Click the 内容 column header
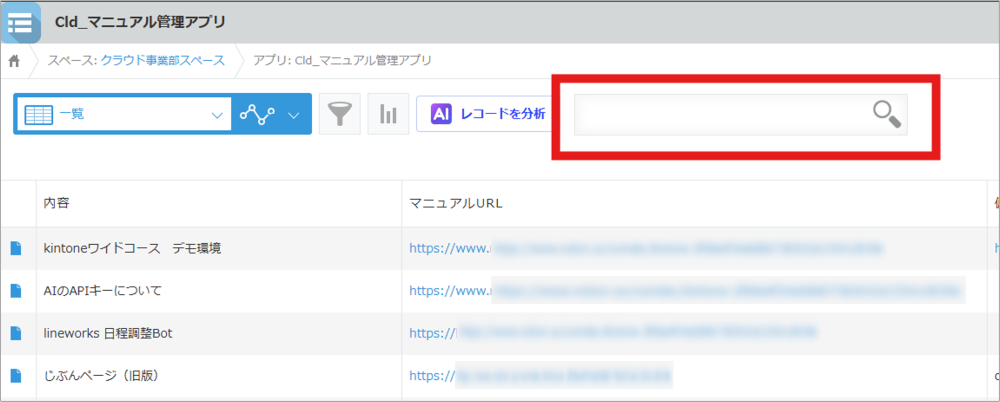The height and width of the screenshot is (402, 1000). click(x=219, y=203)
